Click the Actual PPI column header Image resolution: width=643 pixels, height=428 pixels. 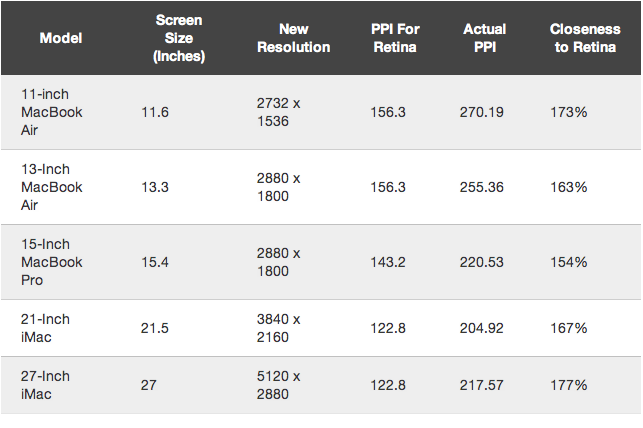[485, 38]
